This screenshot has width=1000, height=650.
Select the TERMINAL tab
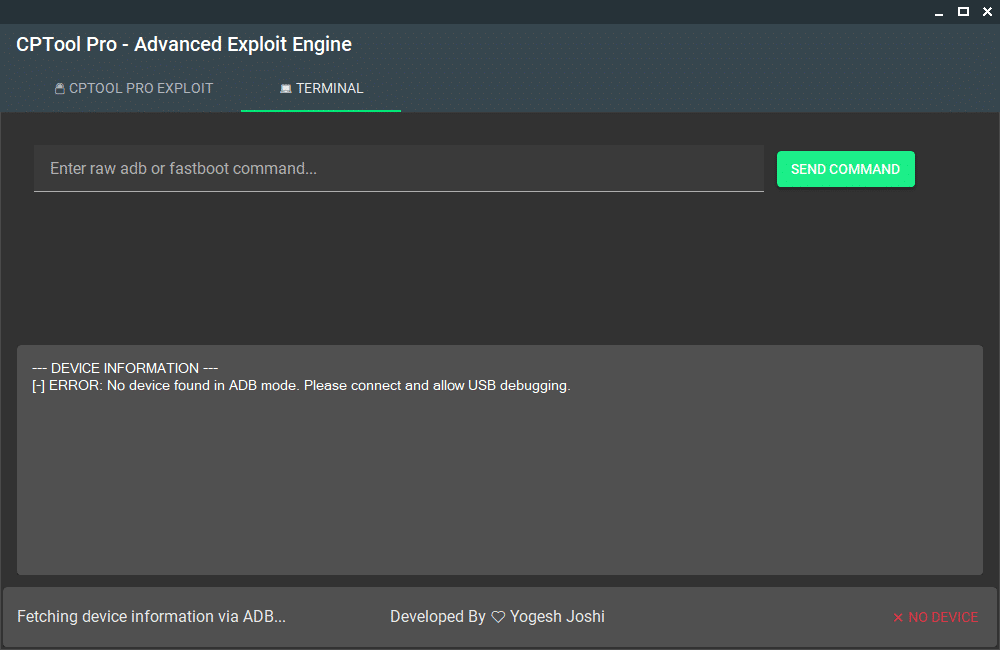tap(320, 88)
